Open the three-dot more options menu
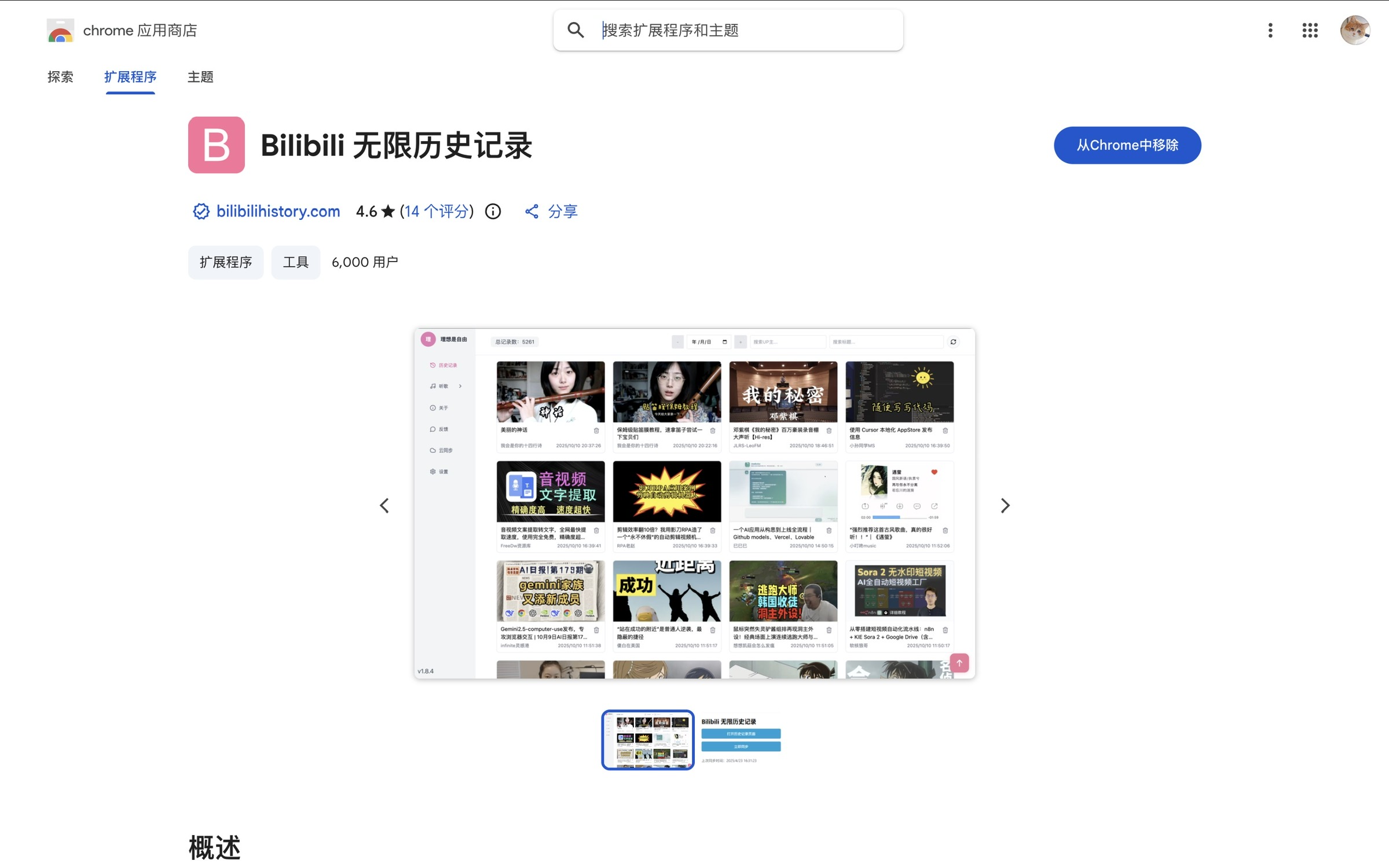 [x=1270, y=30]
